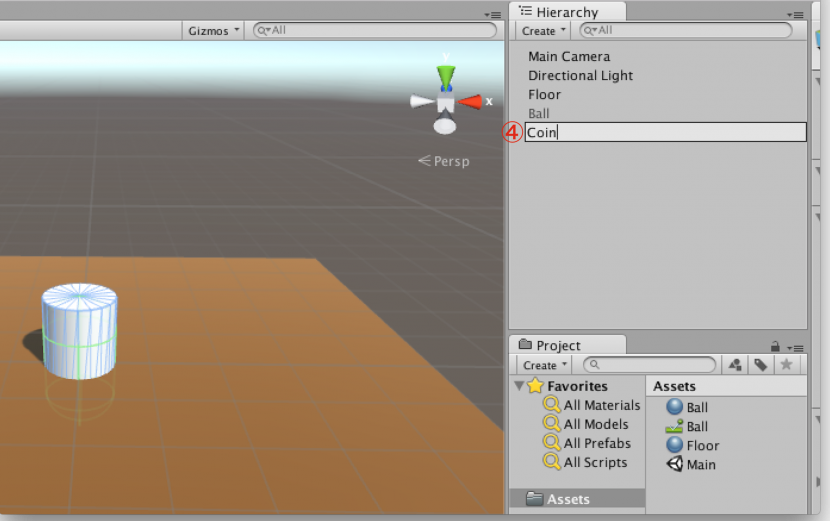Click the Hierarchy search field
This screenshot has height=521, width=830.
click(x=690, y=31)
